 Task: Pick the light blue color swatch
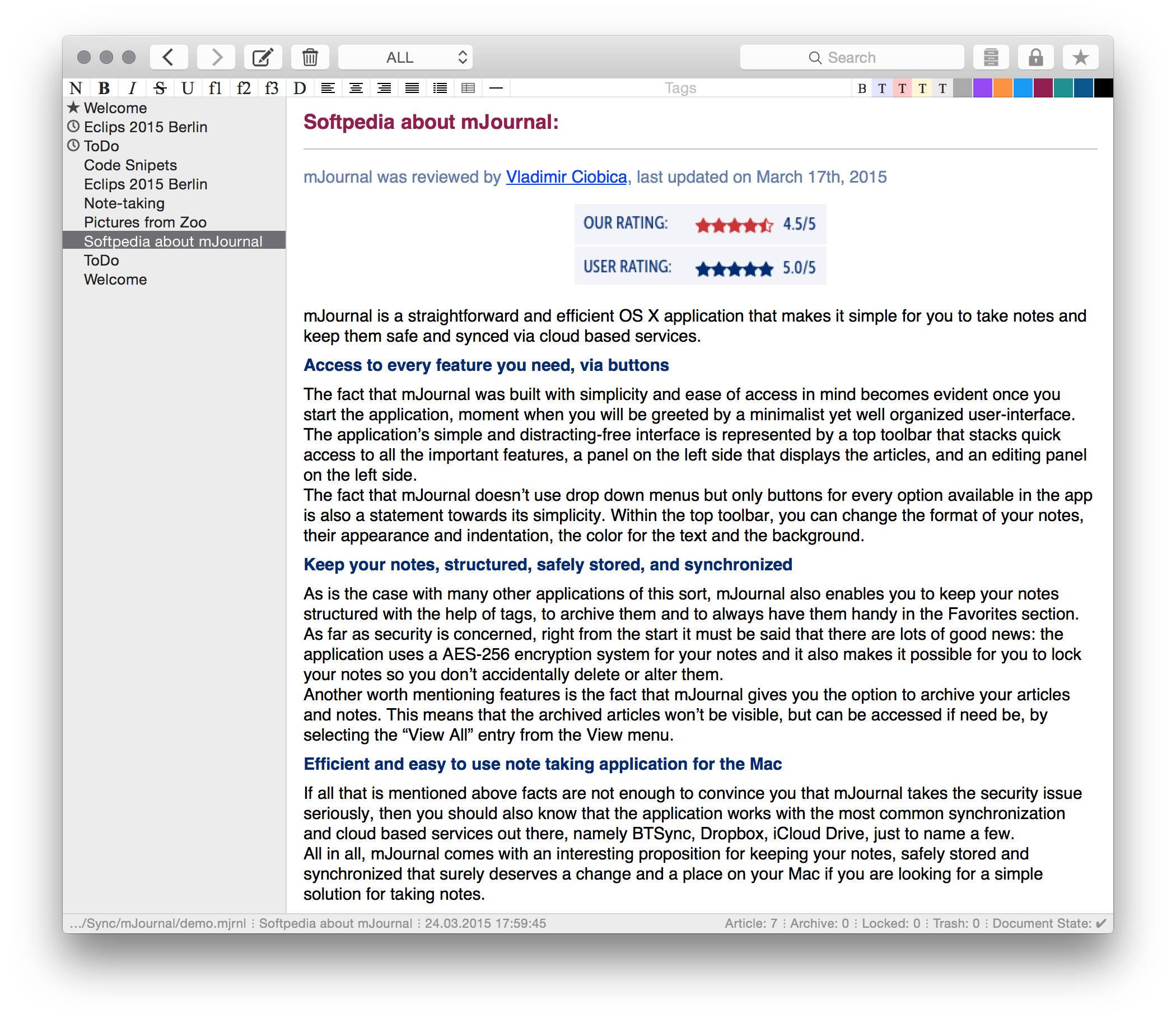(x=1022, y=88)
